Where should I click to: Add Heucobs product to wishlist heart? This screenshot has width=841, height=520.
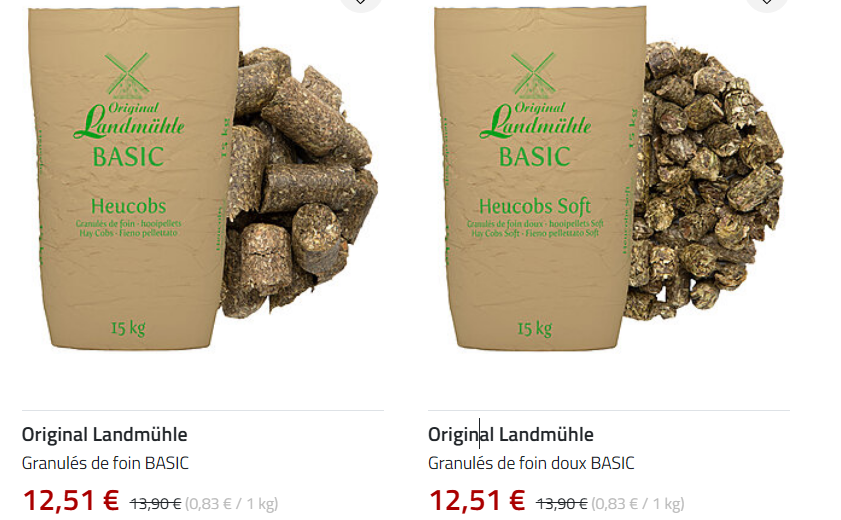[360, 2]
